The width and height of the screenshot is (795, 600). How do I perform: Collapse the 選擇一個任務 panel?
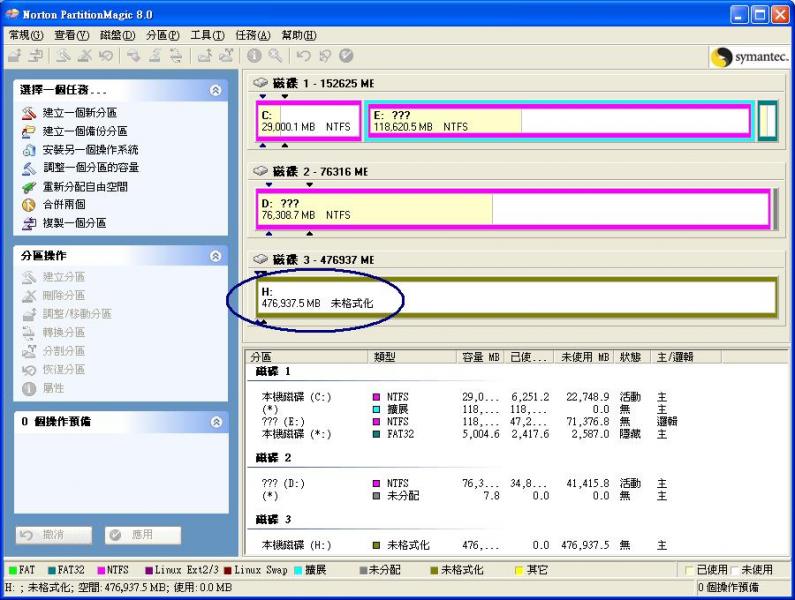click(215, 90)
